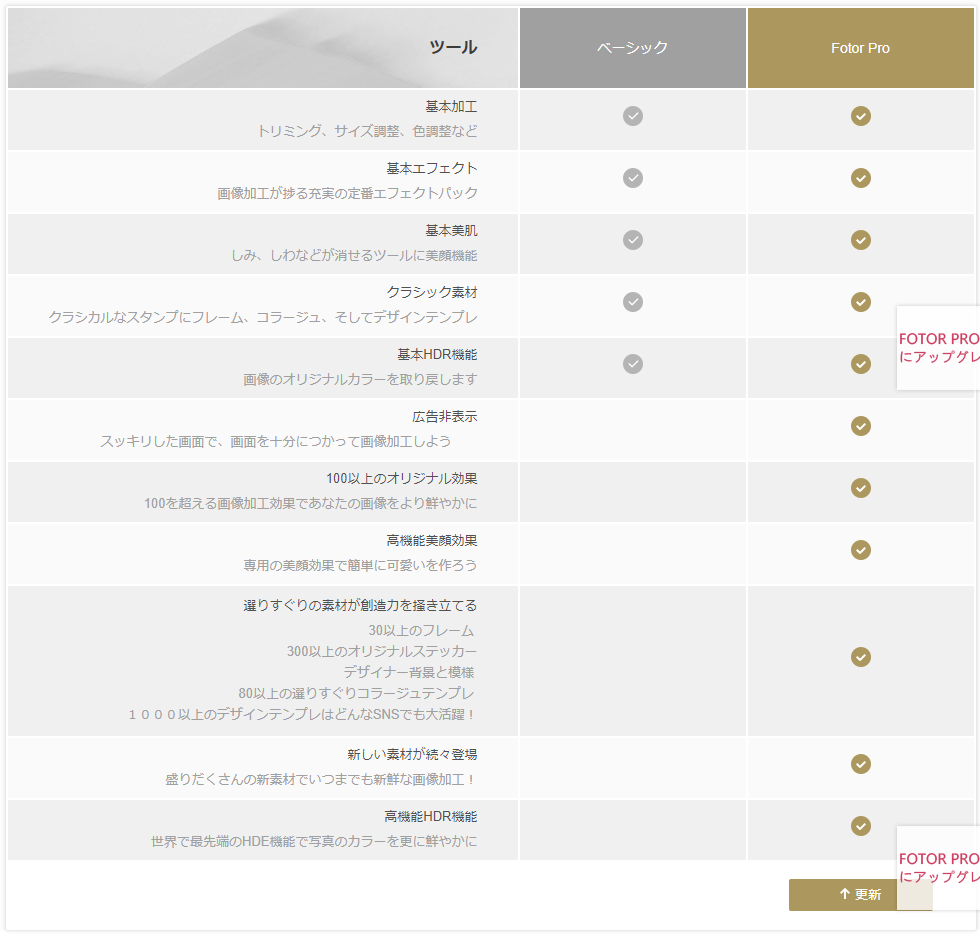Click the 画像のオリジナルカラーを取り戻します description
This screenshot has width=980, height=943.
(360, 379)
